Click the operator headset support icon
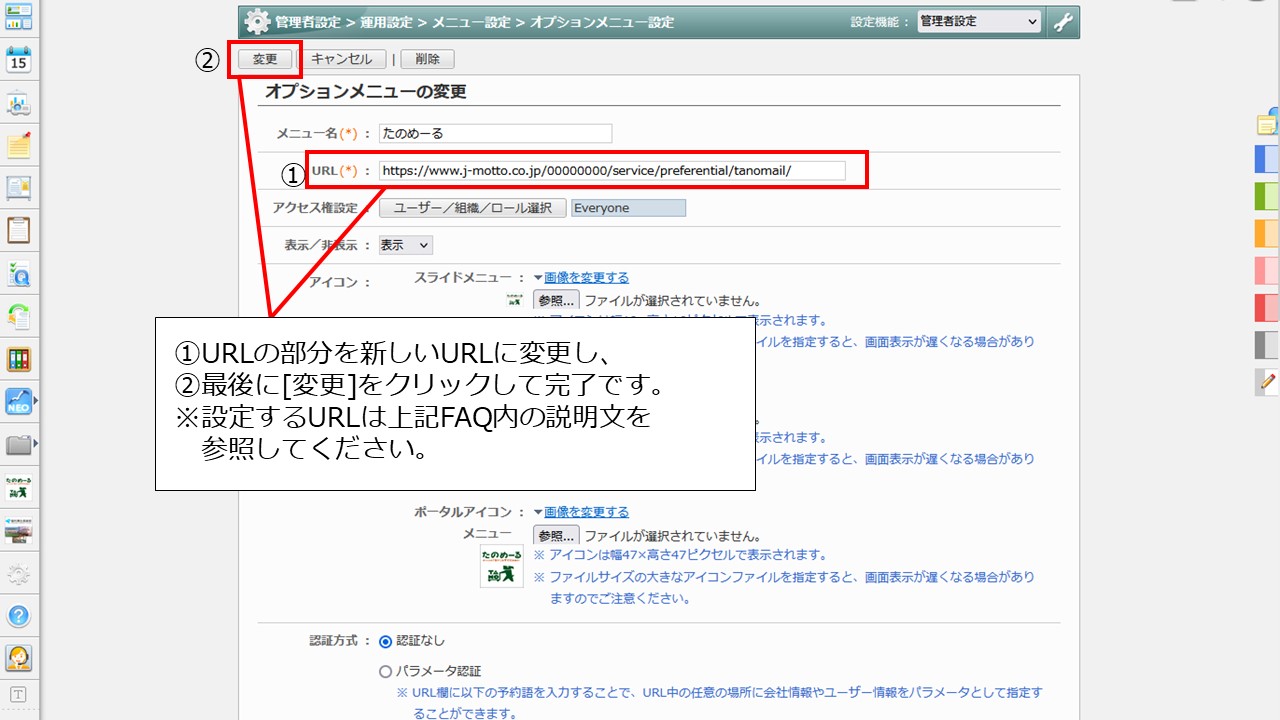 (x=18, y=657)
